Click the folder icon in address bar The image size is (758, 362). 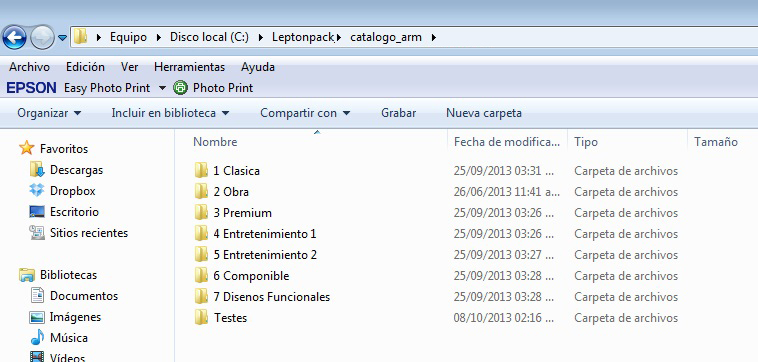81,37
